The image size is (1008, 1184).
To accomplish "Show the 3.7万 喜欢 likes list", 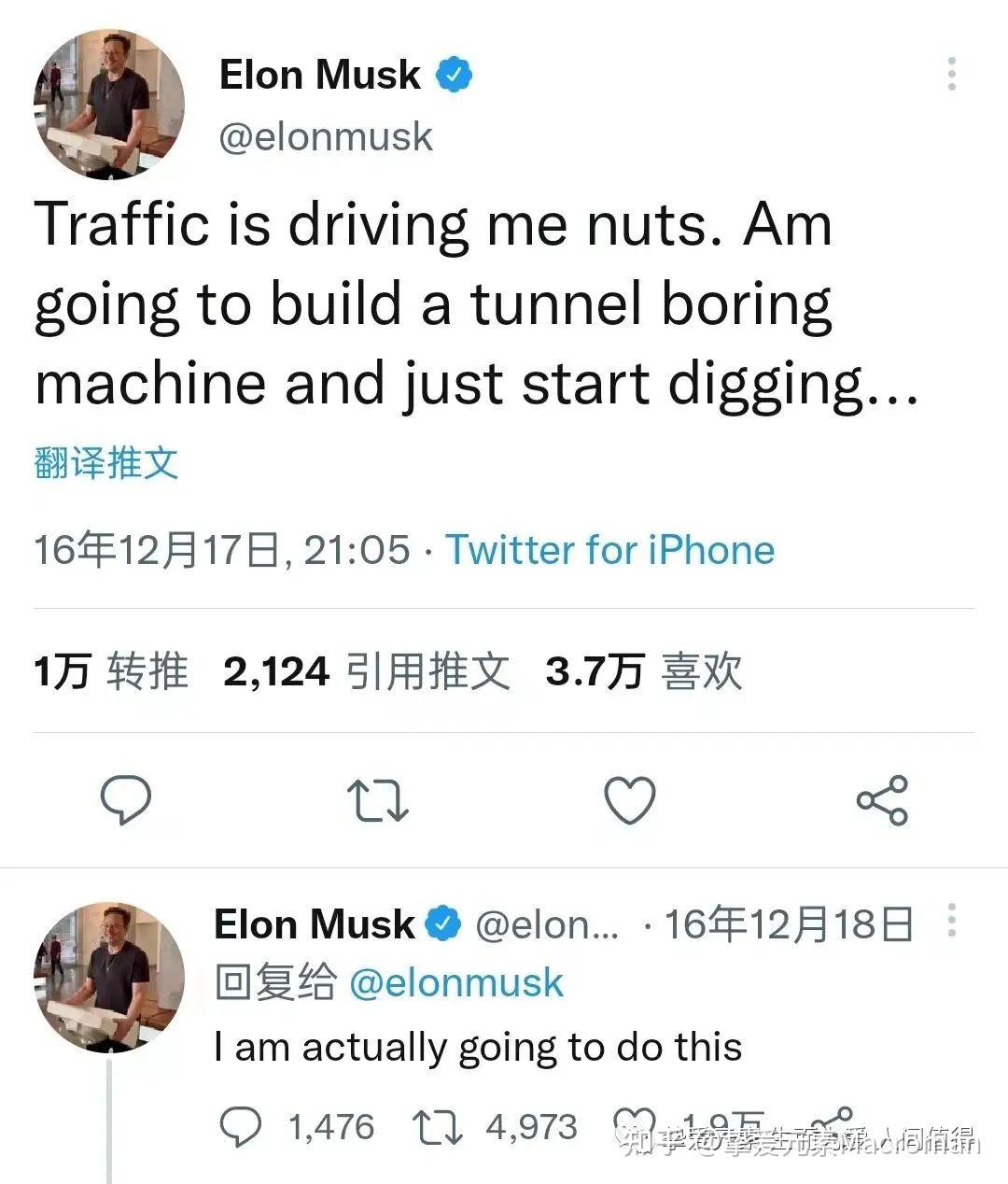I will click(643, 671).
